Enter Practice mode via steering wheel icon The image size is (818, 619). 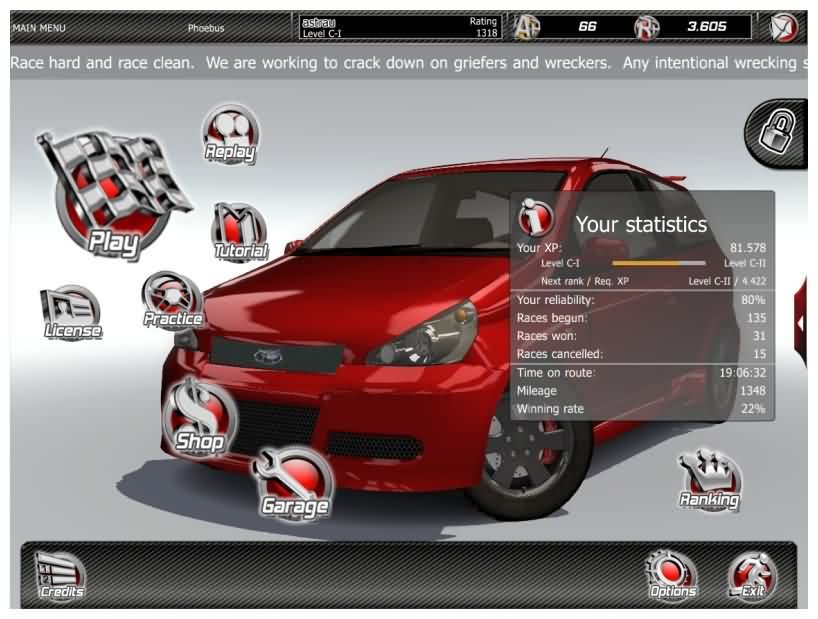tap(172, 301)
